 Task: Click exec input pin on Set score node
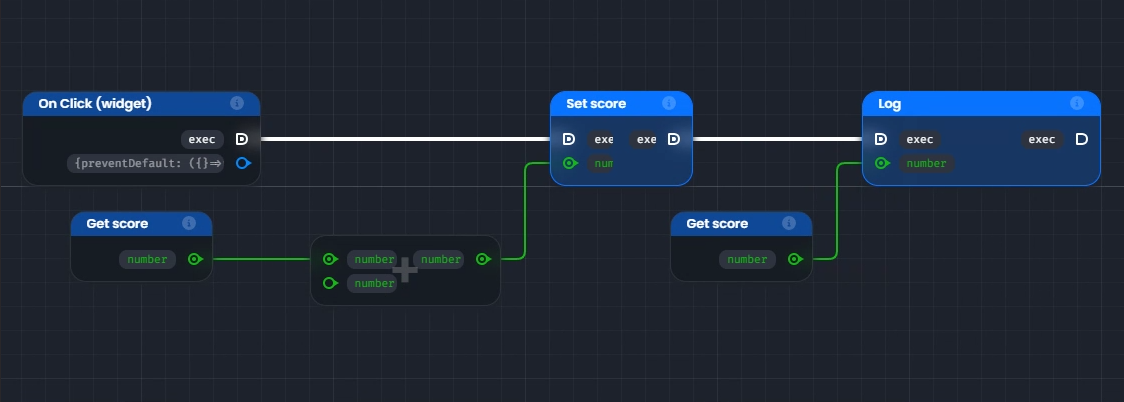point(568,139)
